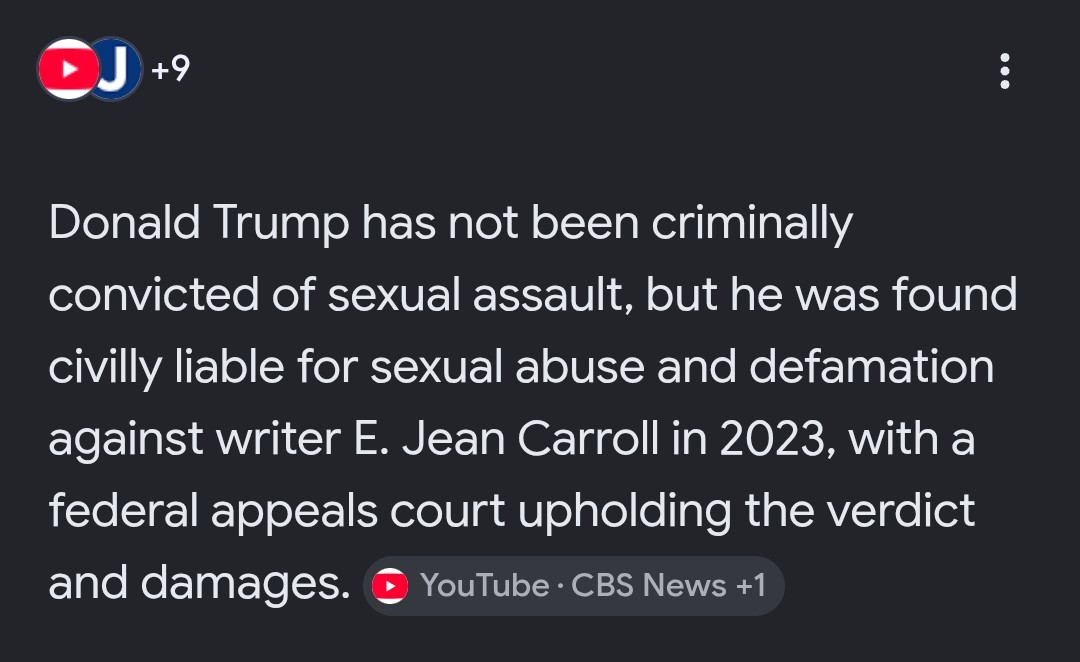Viewport: 1080px width, 662px height.
Task: Click the word criminally in first line
Action: 752,224
